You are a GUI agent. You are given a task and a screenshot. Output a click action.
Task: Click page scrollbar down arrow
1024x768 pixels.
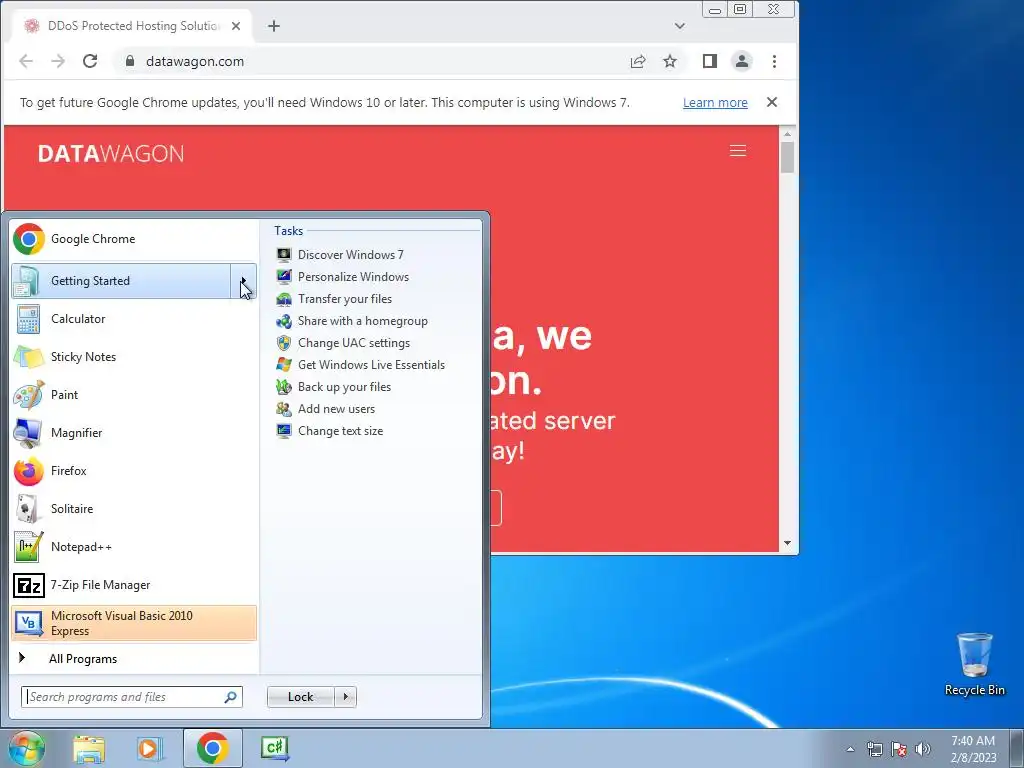point(788,543)
